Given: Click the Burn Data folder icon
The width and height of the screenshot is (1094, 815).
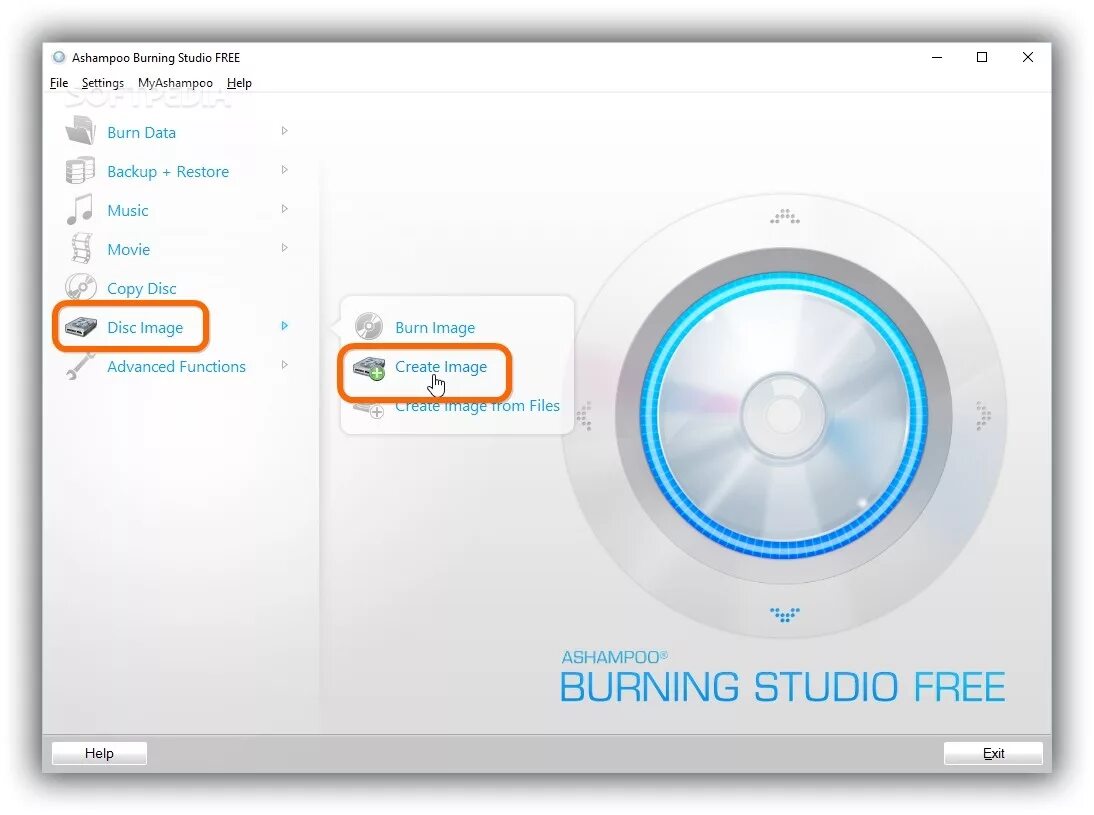Looking at the screenshot, I should (x=80, y=130).
